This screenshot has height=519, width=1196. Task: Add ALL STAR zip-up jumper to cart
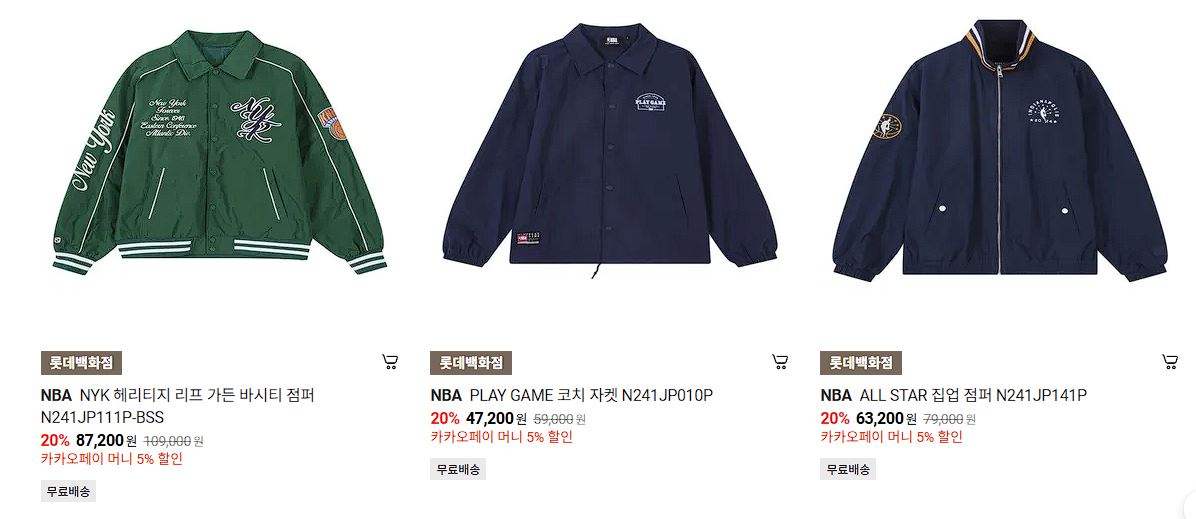coord(1170,362)
